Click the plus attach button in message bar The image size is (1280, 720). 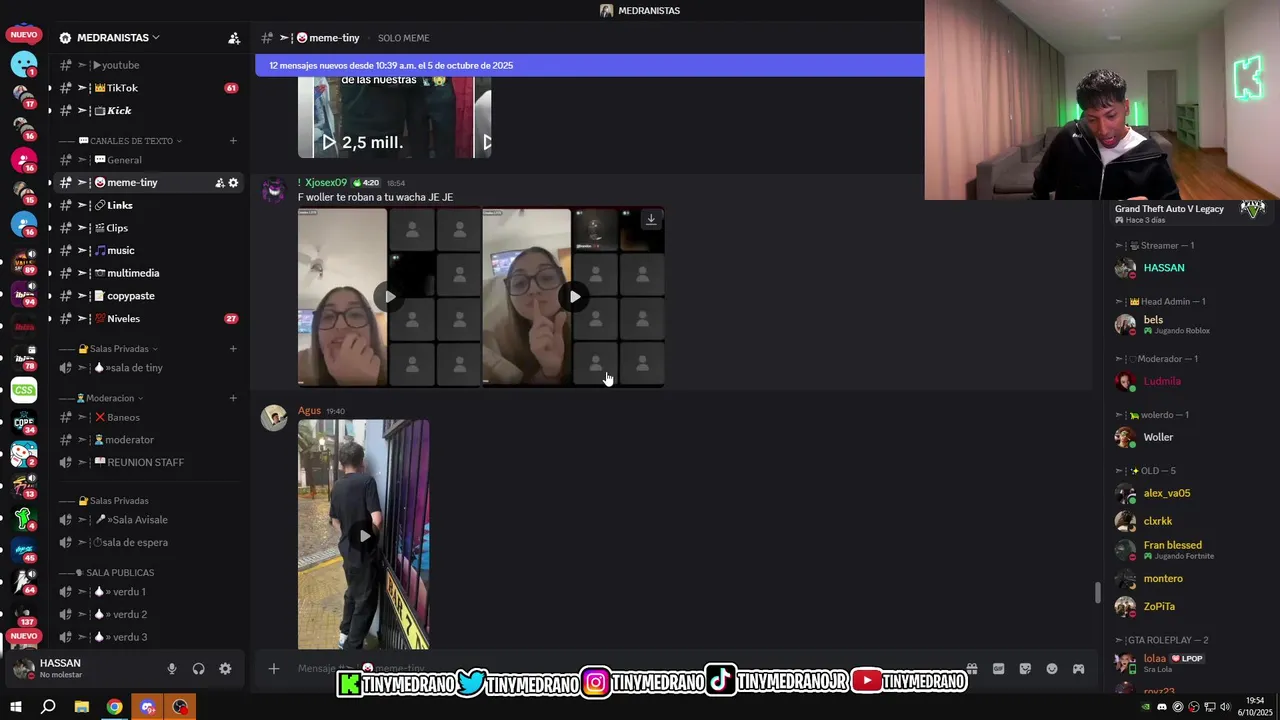pos(273,669)
